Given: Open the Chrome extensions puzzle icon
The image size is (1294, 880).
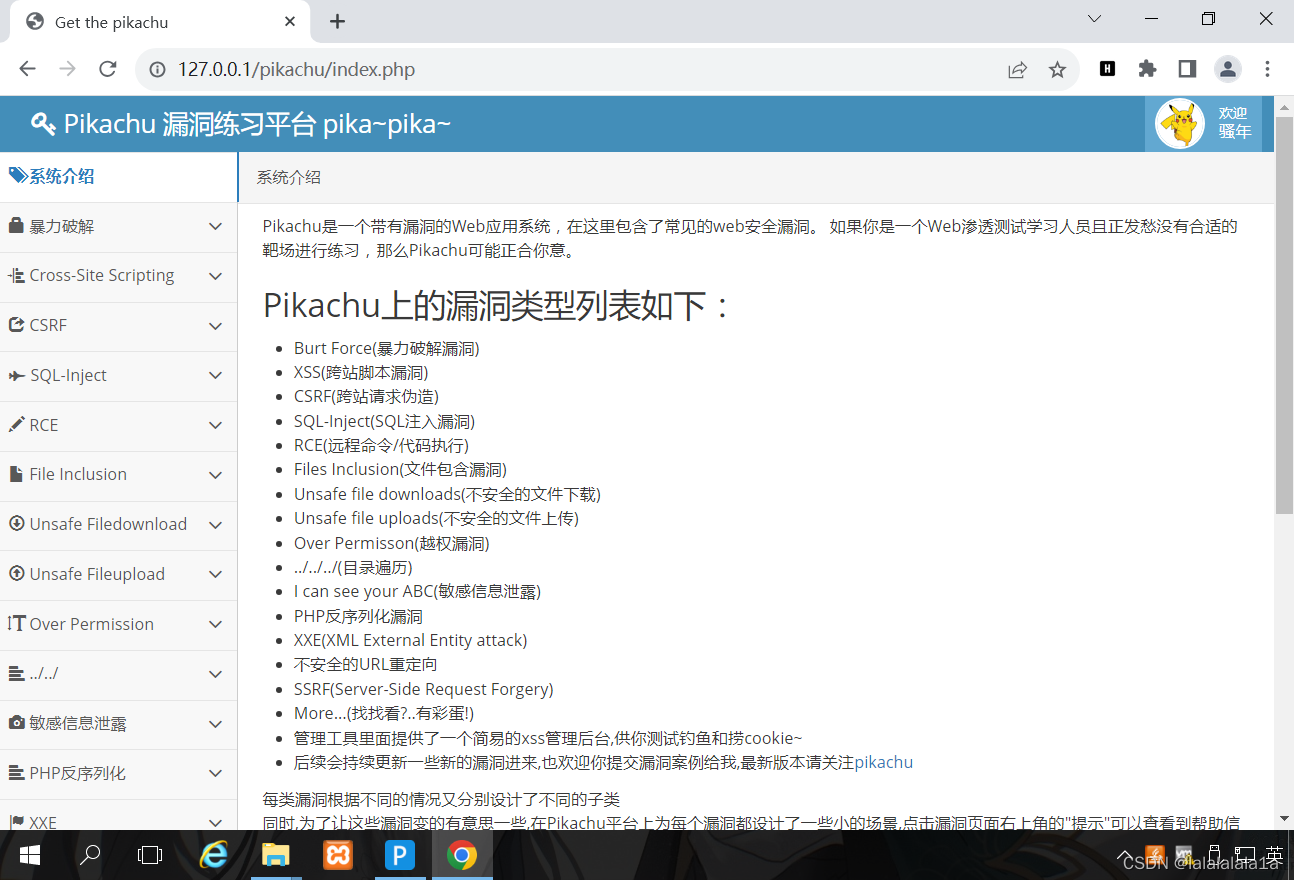Looking at the screenshot, I should click(x=1147, y=69).
